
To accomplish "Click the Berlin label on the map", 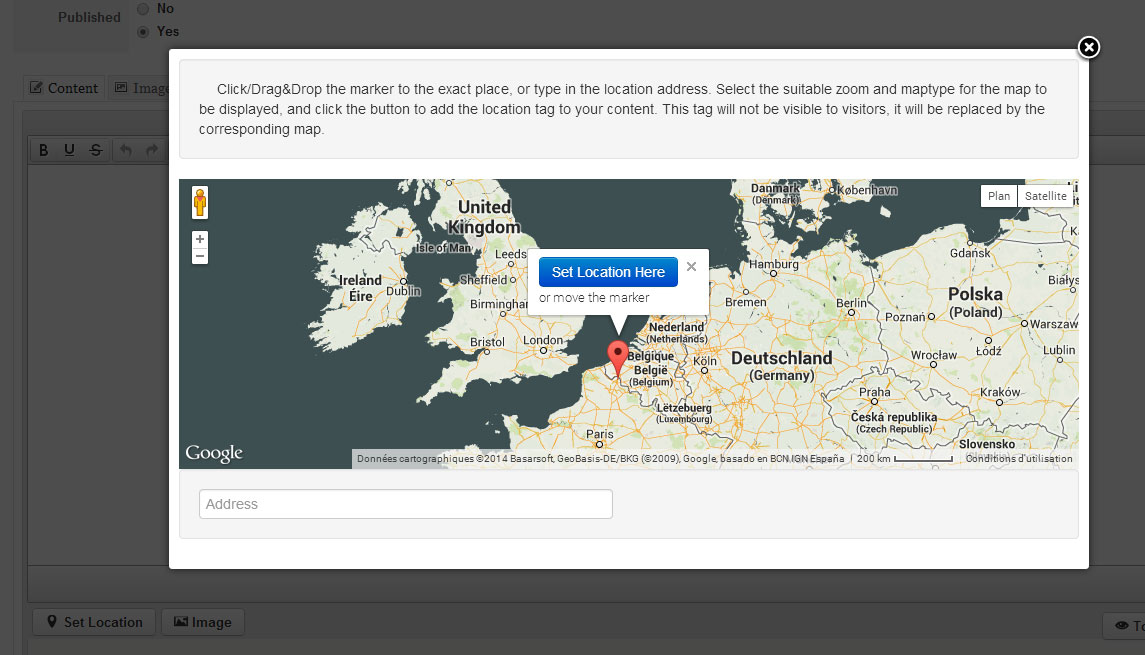I will [x=851, y=303].
